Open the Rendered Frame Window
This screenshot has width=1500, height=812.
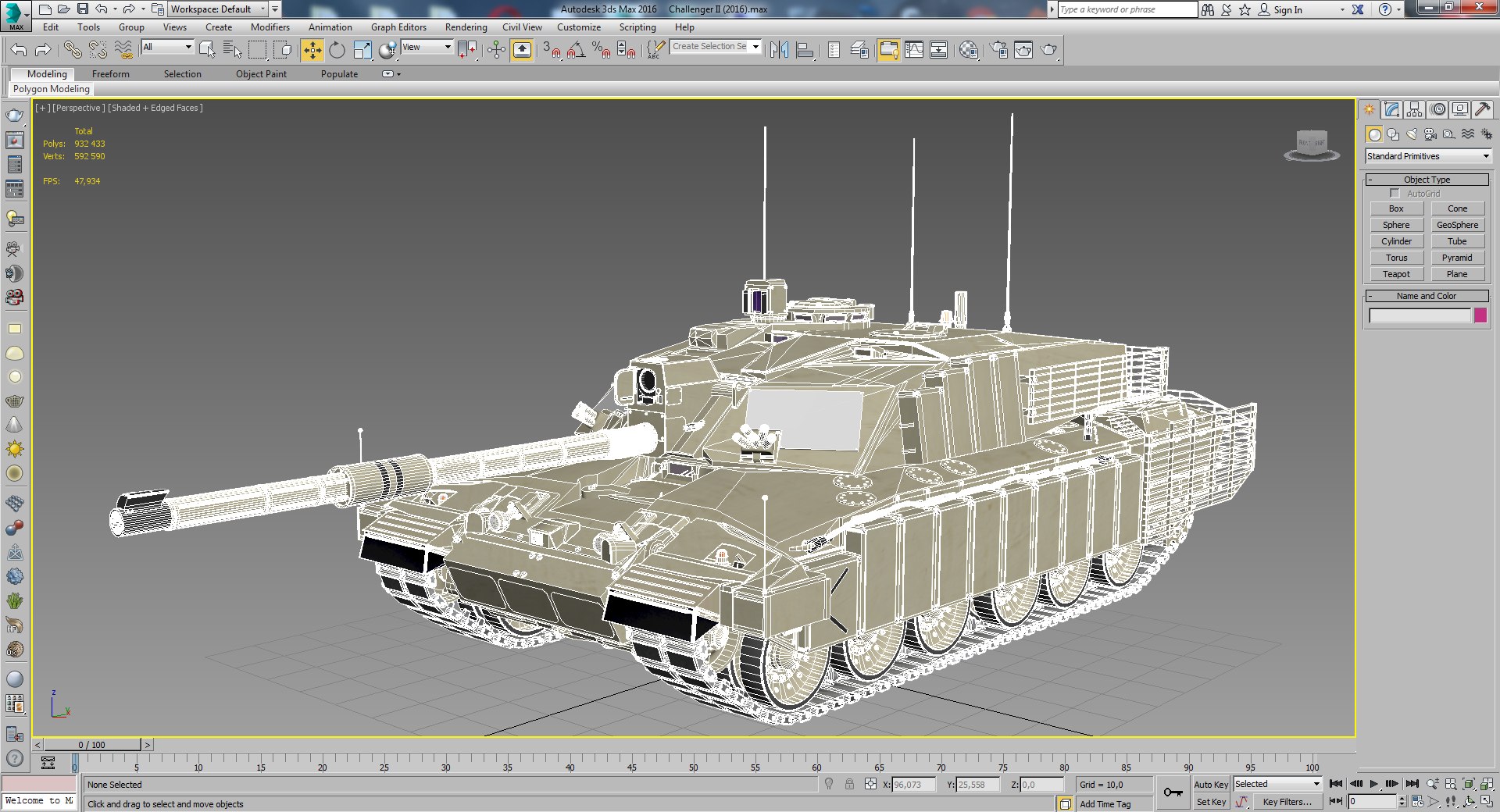point(1023,50)
